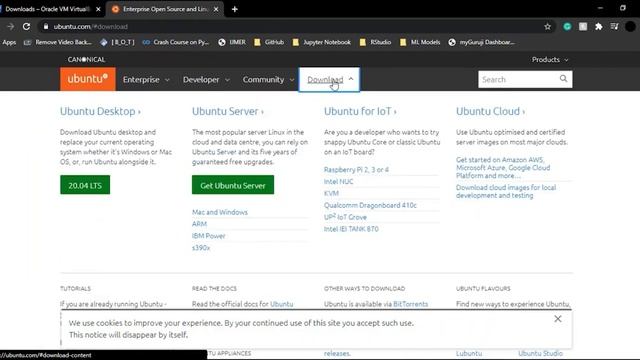Open the BitTorrents link

(411, 304)
